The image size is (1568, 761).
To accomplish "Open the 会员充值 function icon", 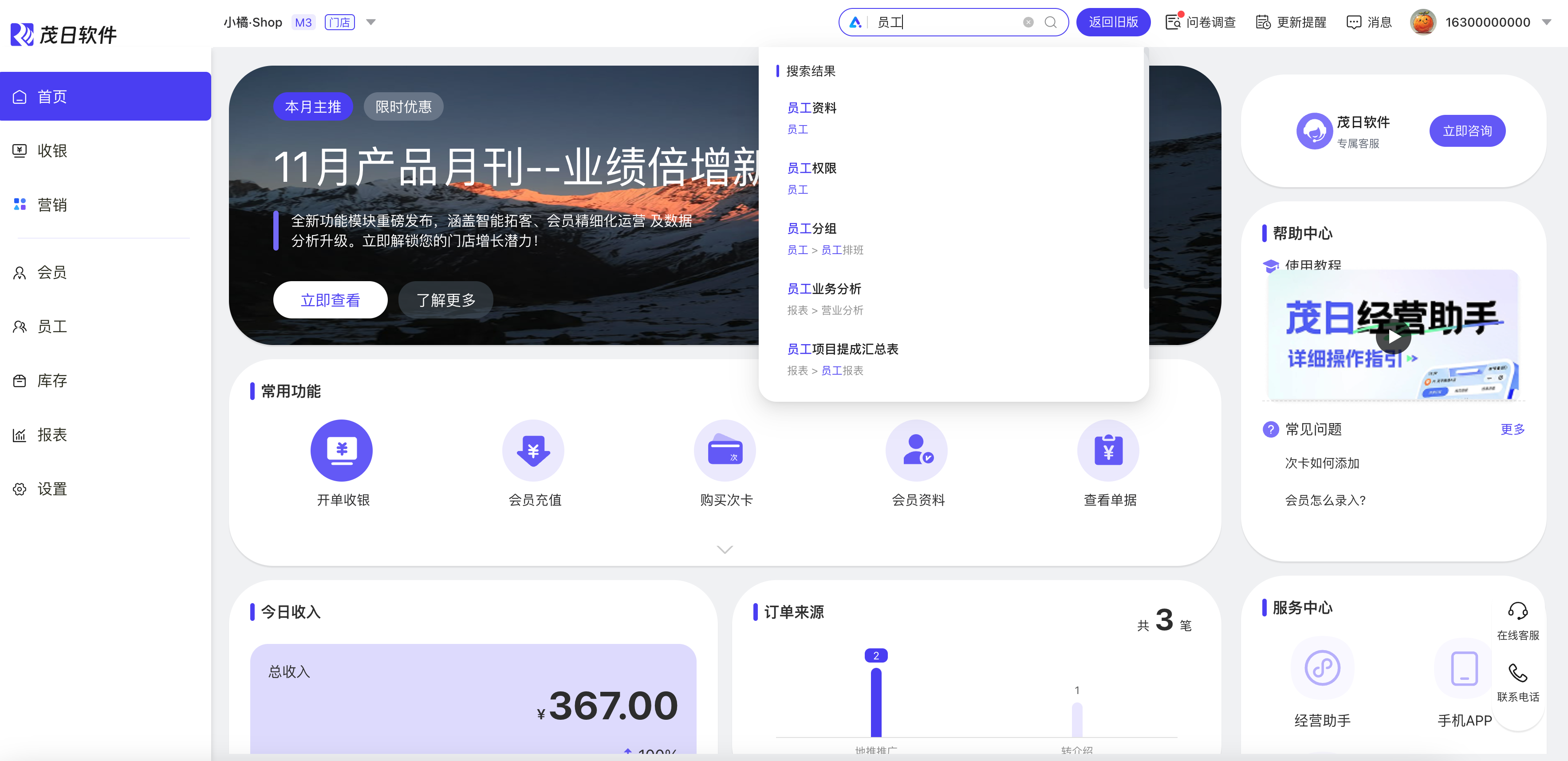I will (533, 450).
